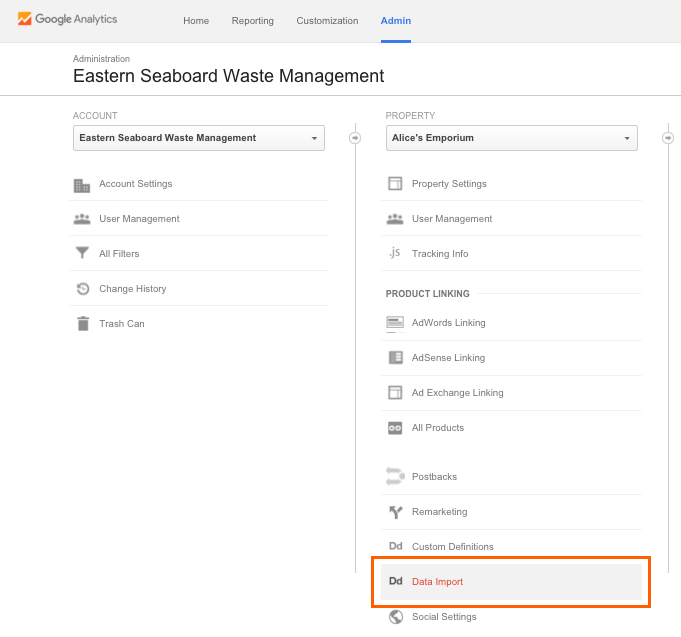Click the Change History clock icon
This screenshot has width=681, height=637.
tap(83, 289)
